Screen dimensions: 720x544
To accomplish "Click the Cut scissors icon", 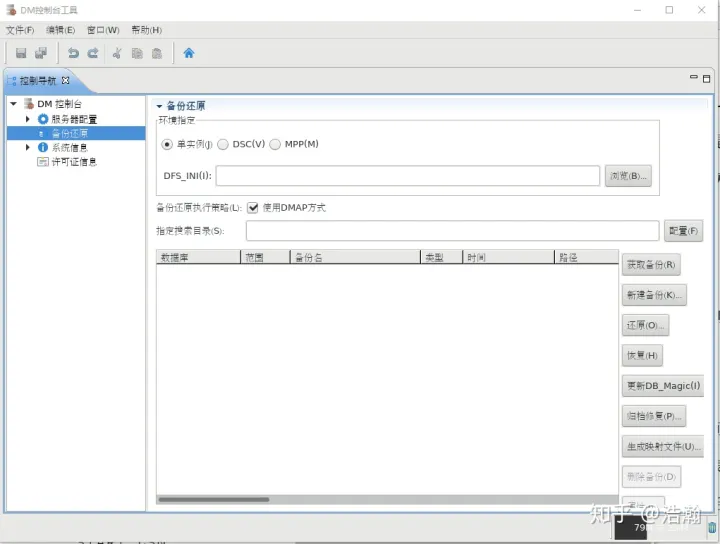I will pyautogui.click(x=117, y=53).
